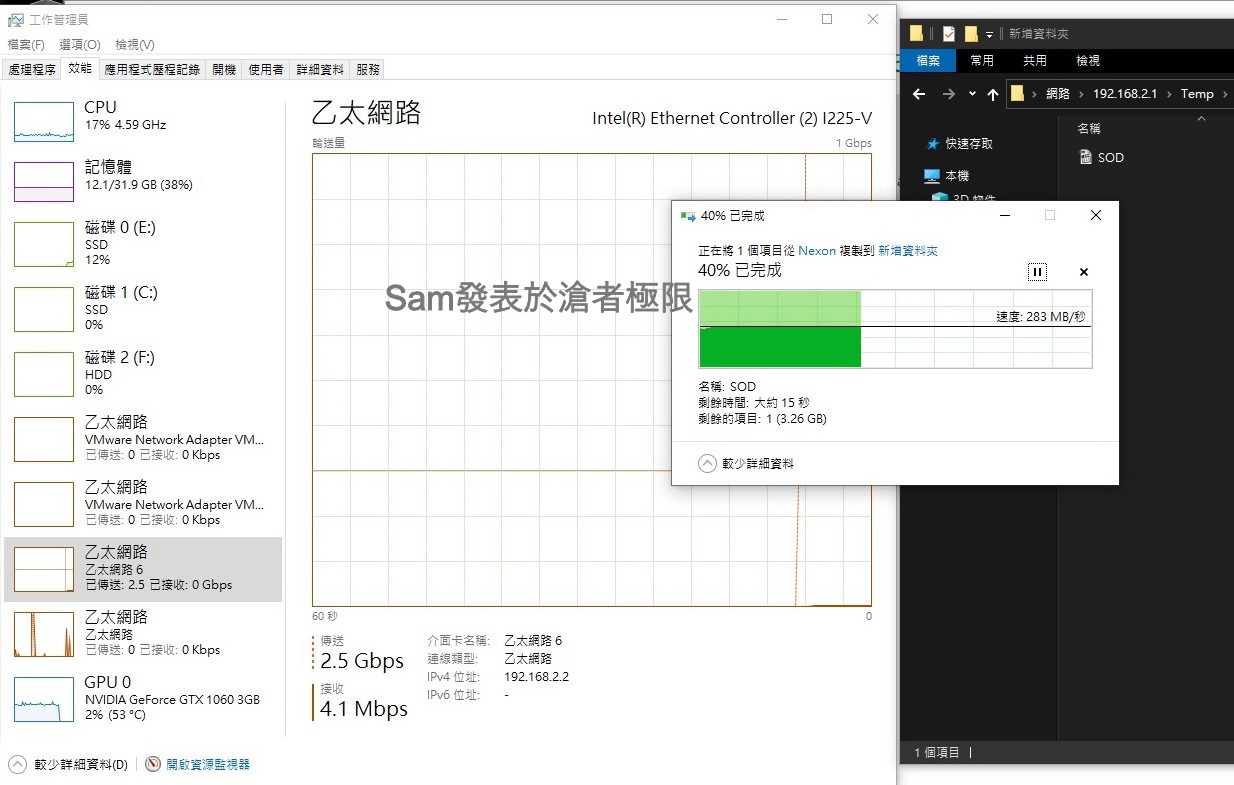Select the 乙太網路 entry with orange spikes graph

coord(143,633)
